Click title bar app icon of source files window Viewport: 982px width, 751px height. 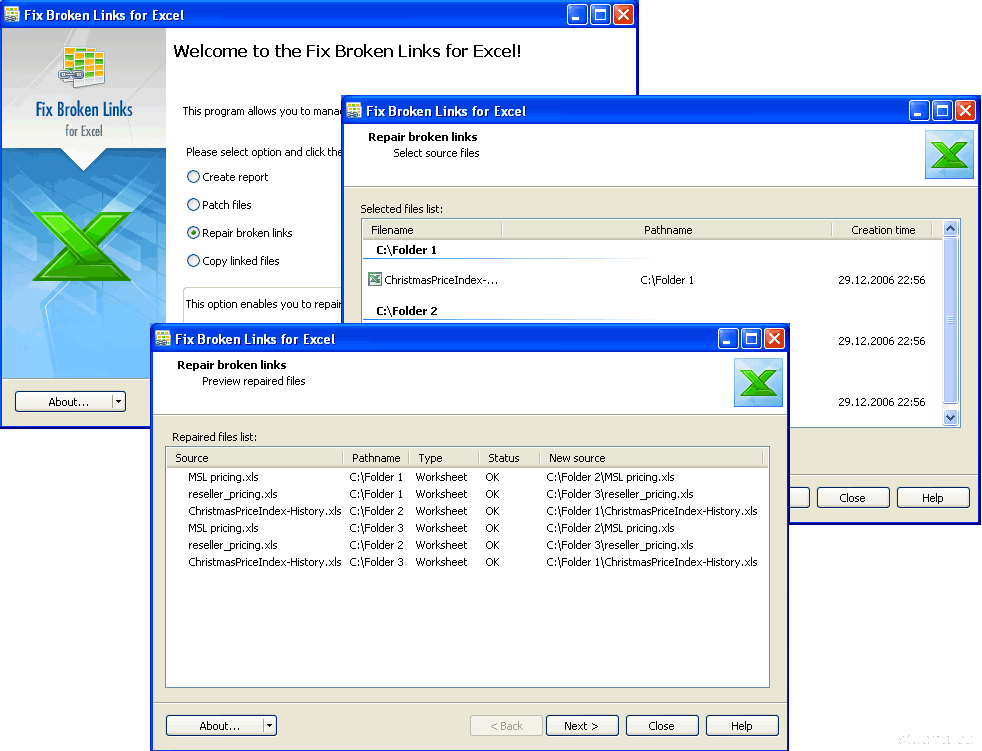(353, 111)
